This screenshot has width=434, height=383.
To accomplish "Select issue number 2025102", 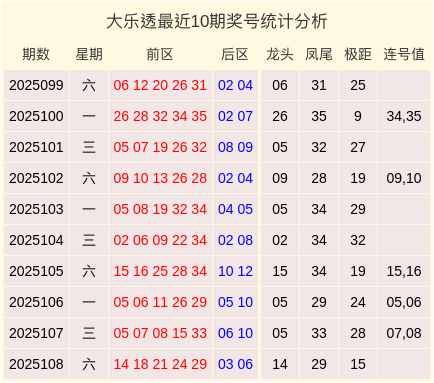I will click(36, 178).
